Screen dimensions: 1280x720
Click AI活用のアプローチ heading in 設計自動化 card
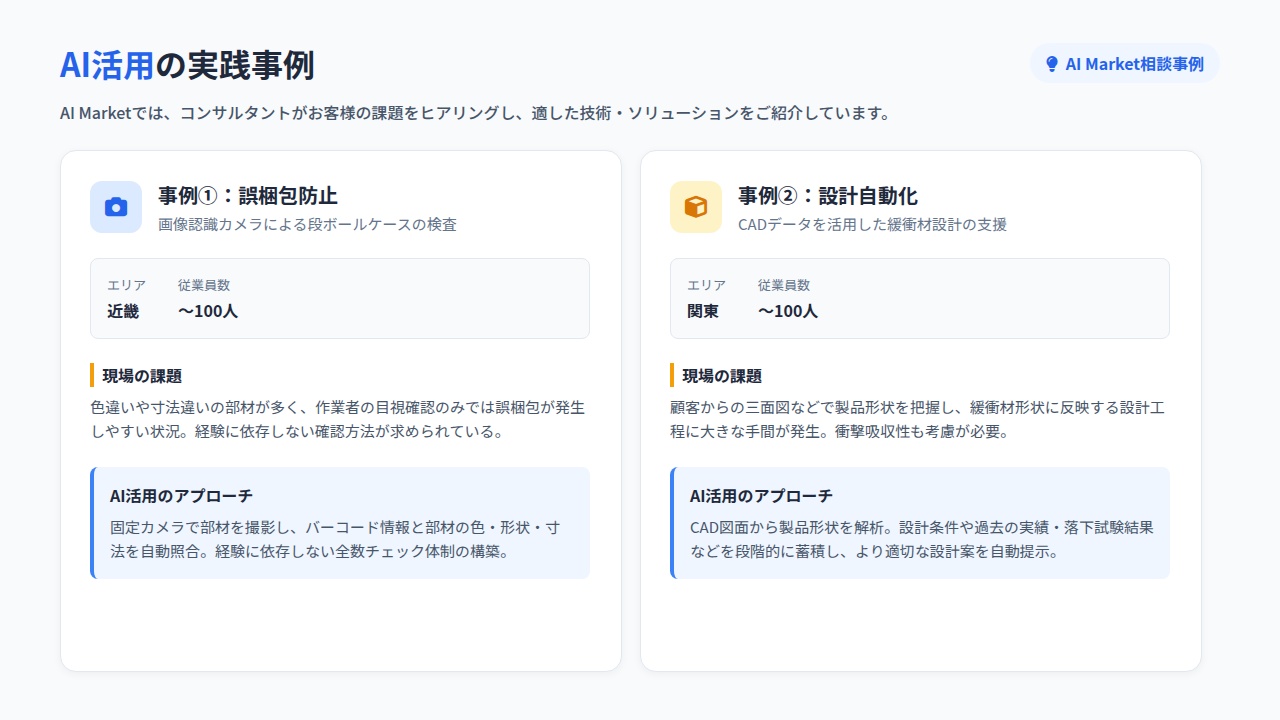[x=761, y=496]
